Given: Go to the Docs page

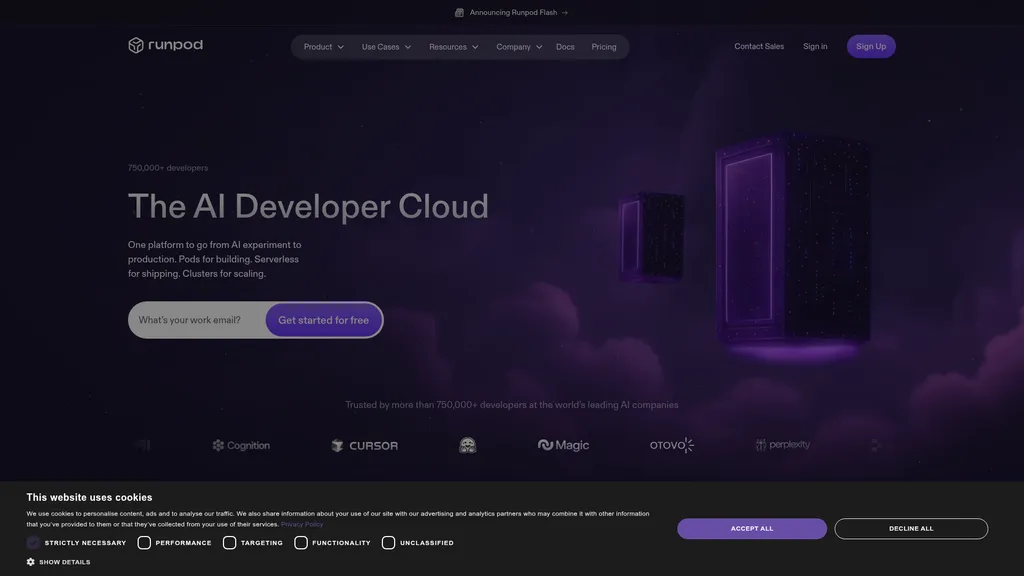Looking at the screenshot, I should click(x=565, y=47).
